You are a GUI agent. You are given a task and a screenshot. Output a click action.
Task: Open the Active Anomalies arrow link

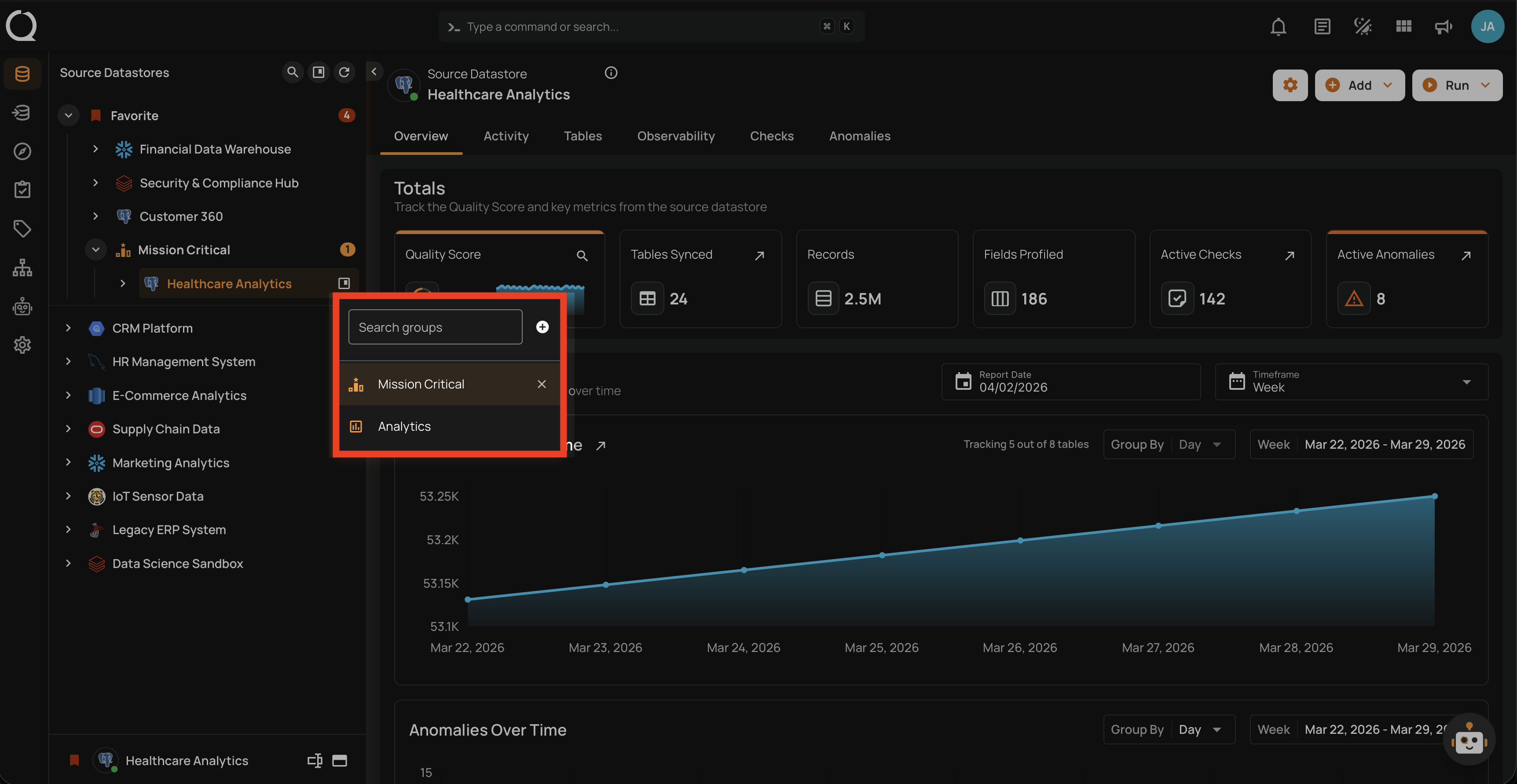tap(1466, 255)
